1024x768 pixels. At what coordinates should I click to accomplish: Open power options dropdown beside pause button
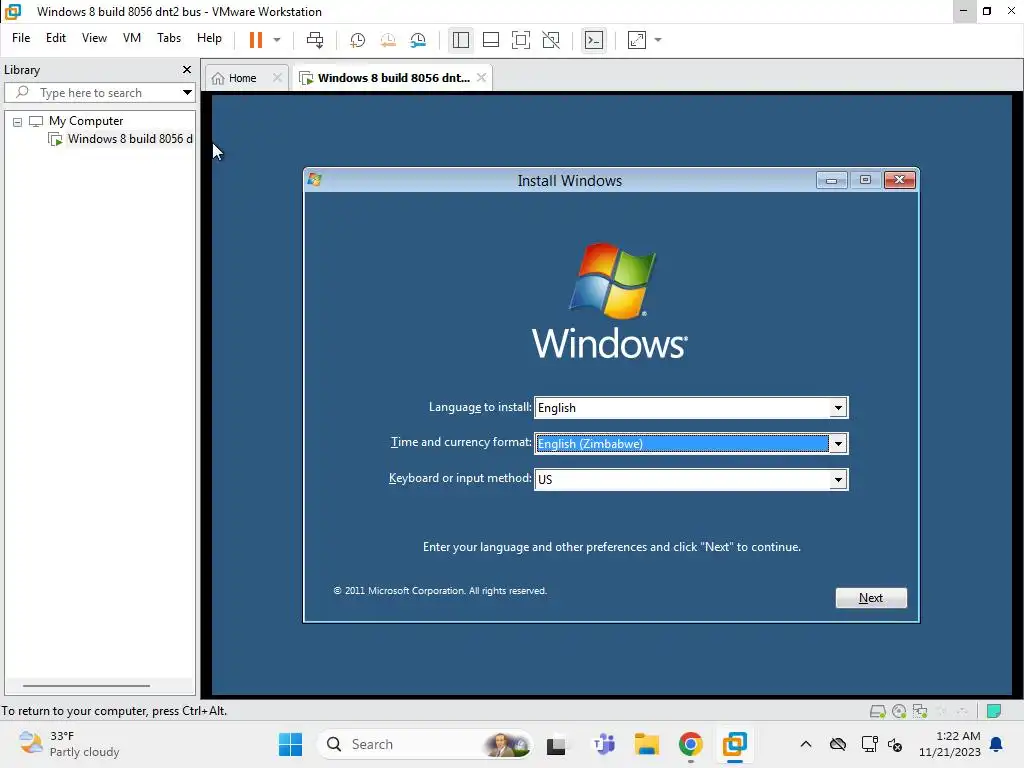tap(277, 40)
